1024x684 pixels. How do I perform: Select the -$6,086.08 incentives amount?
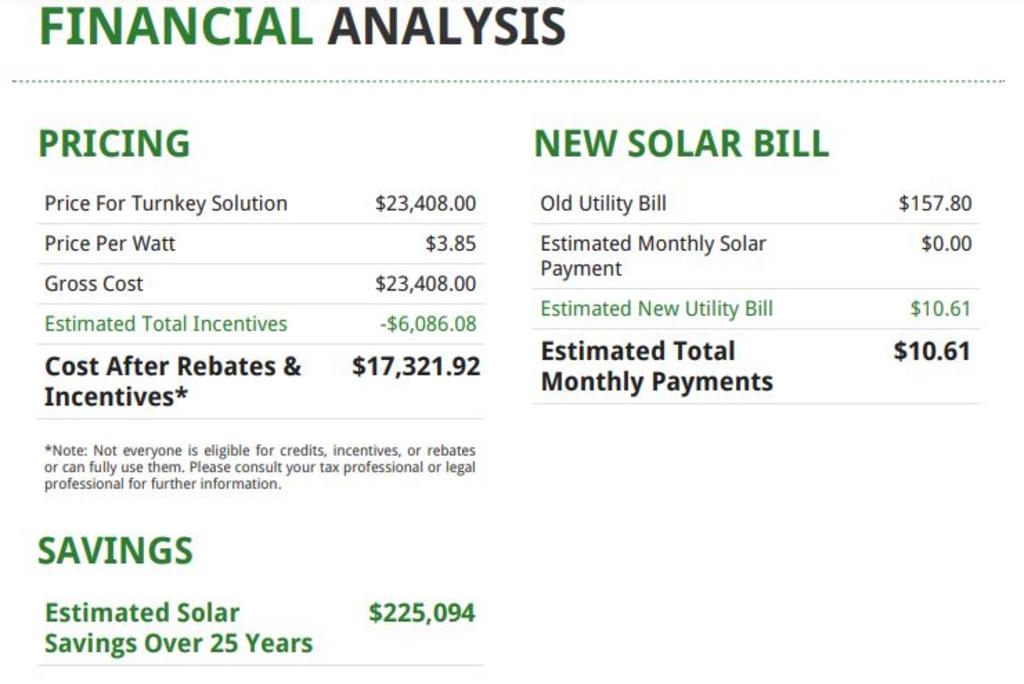click(x=428, y=324)
